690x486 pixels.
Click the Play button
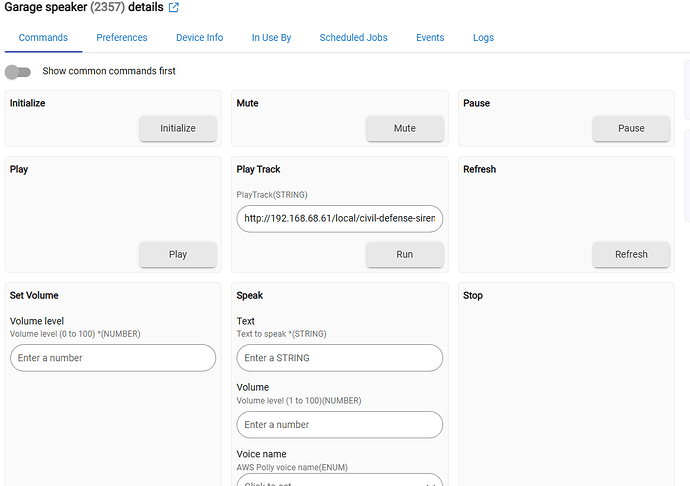[178, 254]
